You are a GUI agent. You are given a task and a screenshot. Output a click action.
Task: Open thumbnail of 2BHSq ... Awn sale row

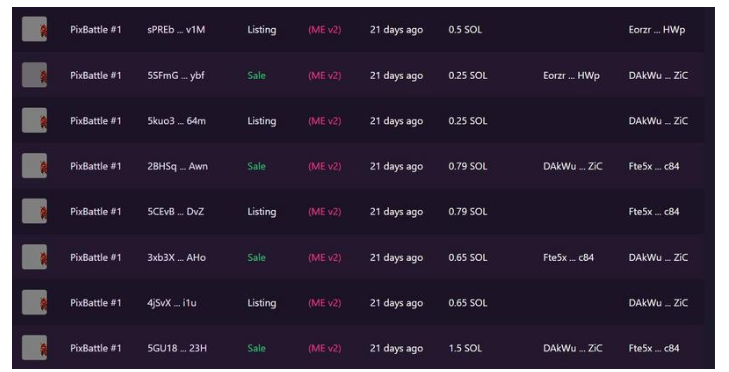tap(34, 166)
